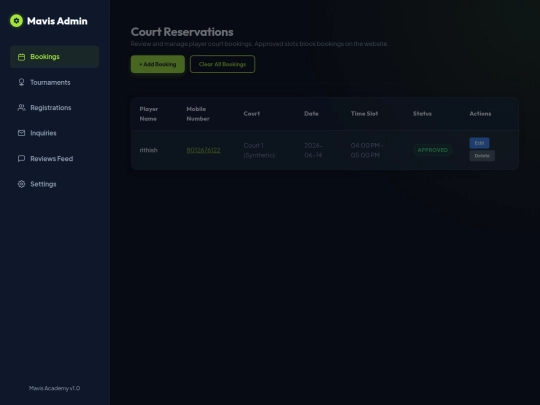Click the Inquiries envelope icon
540x405 pixels.
21,133
